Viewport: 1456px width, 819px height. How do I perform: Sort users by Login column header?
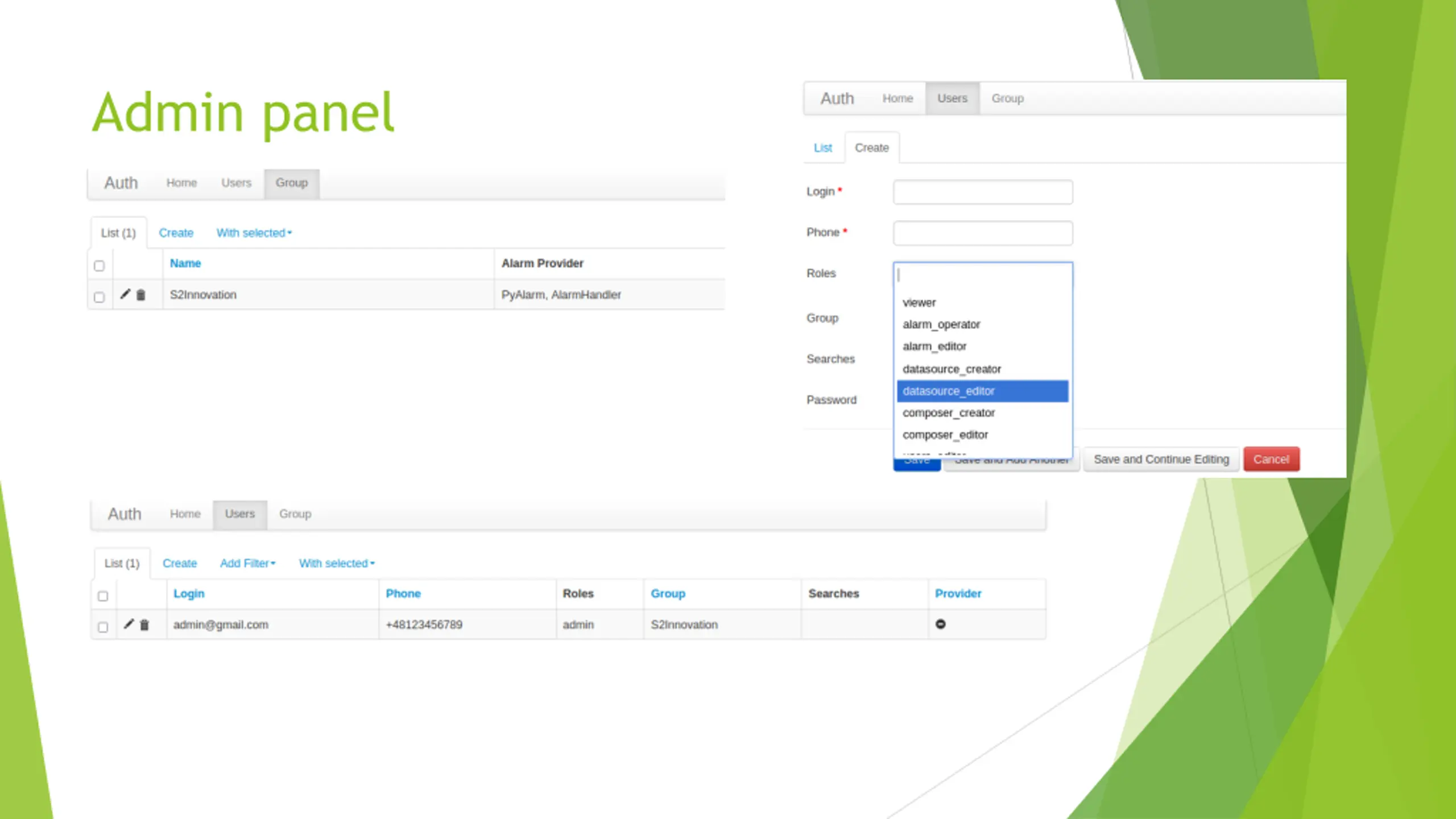pos(189,594)
